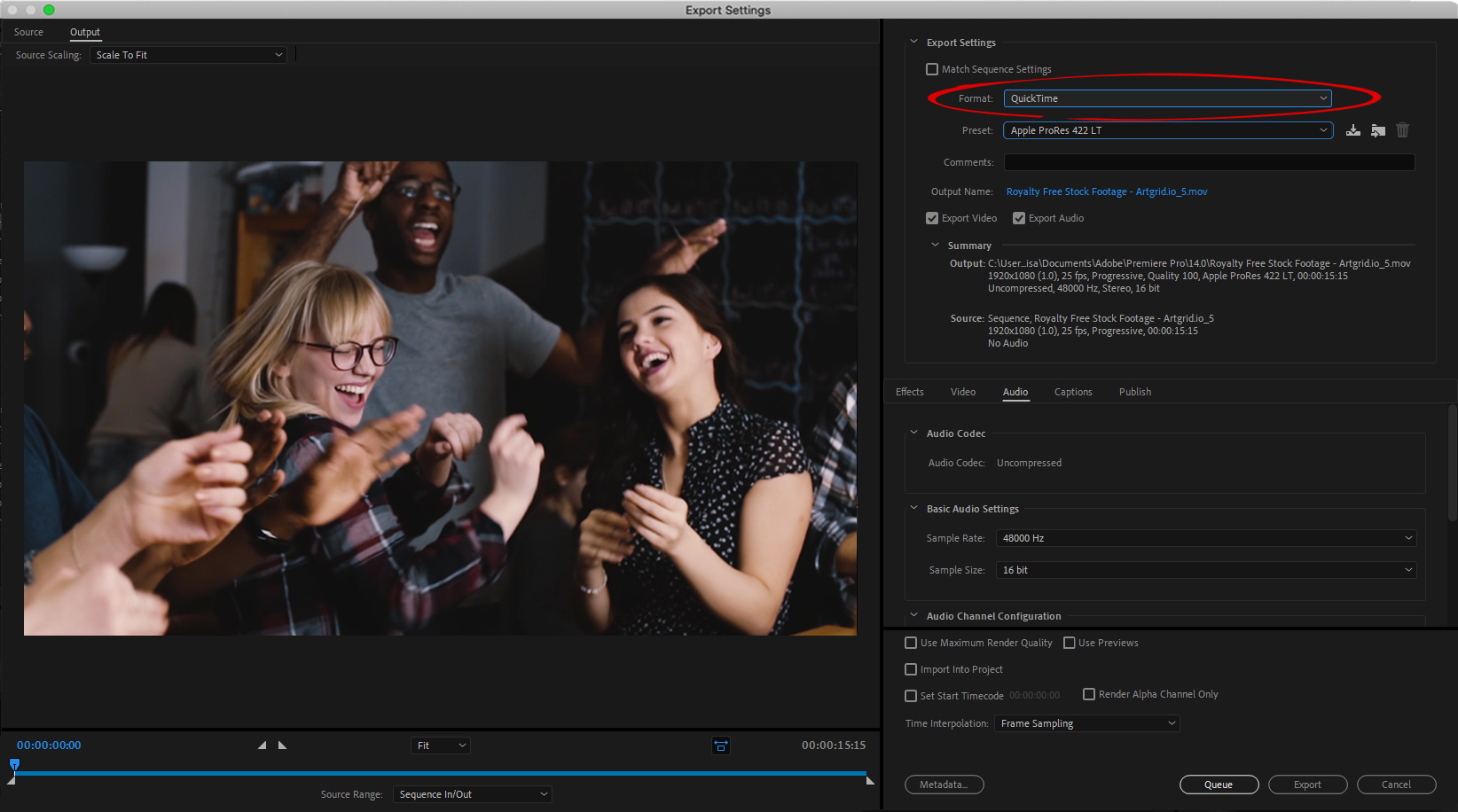Viewport: 1458px width, 812px height.
Task: Uncheck the Export Audio checkbox
Action: click(x=1019, y=218)
